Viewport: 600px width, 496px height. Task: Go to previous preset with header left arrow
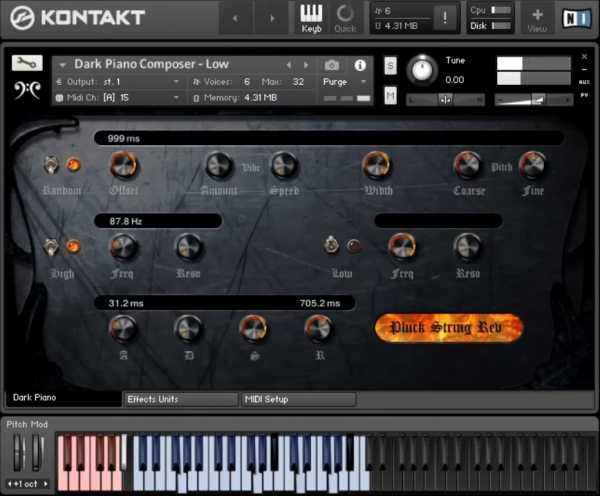(235, 18)
